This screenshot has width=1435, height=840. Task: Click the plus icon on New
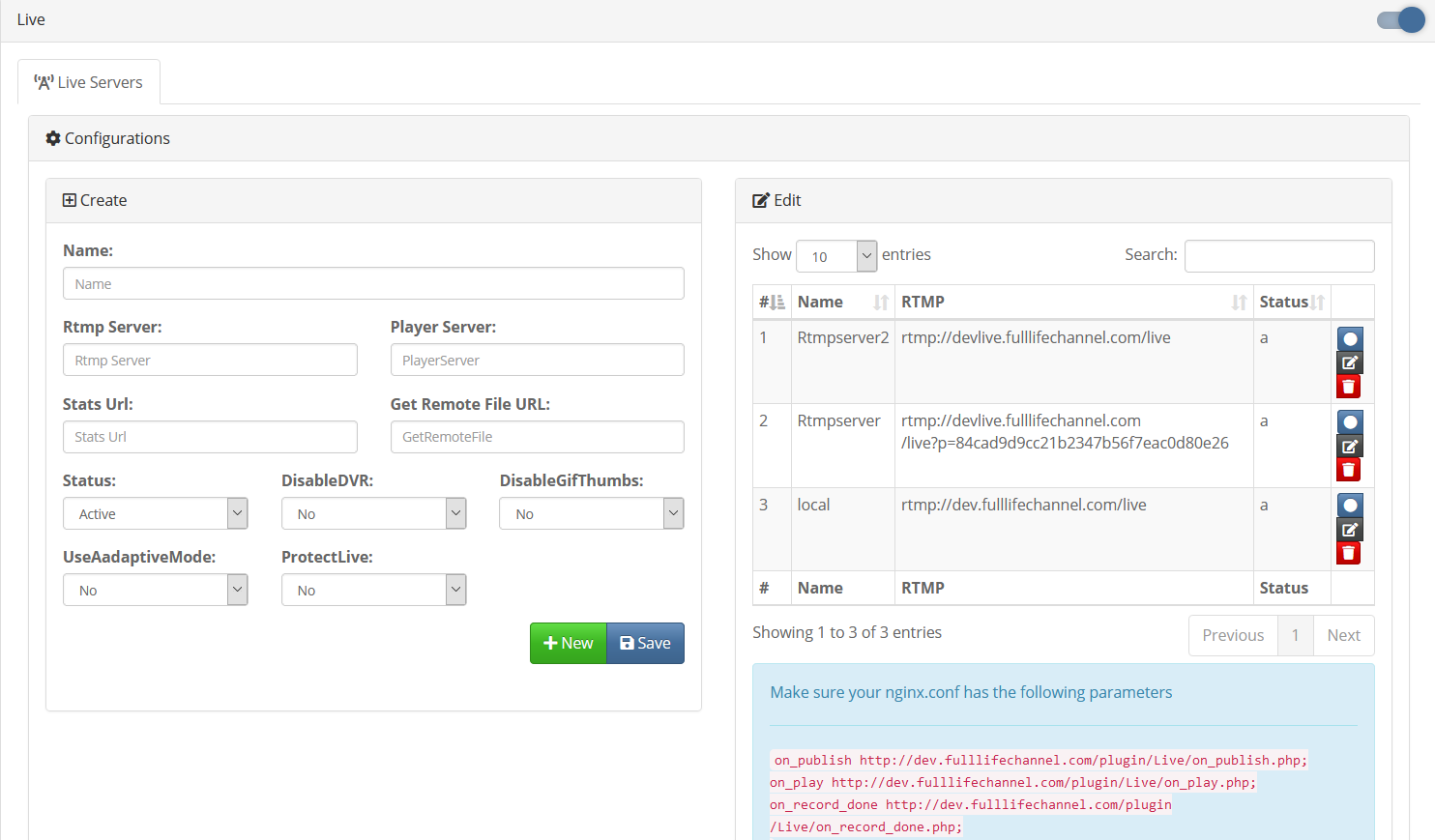click(x=550, y=643)
